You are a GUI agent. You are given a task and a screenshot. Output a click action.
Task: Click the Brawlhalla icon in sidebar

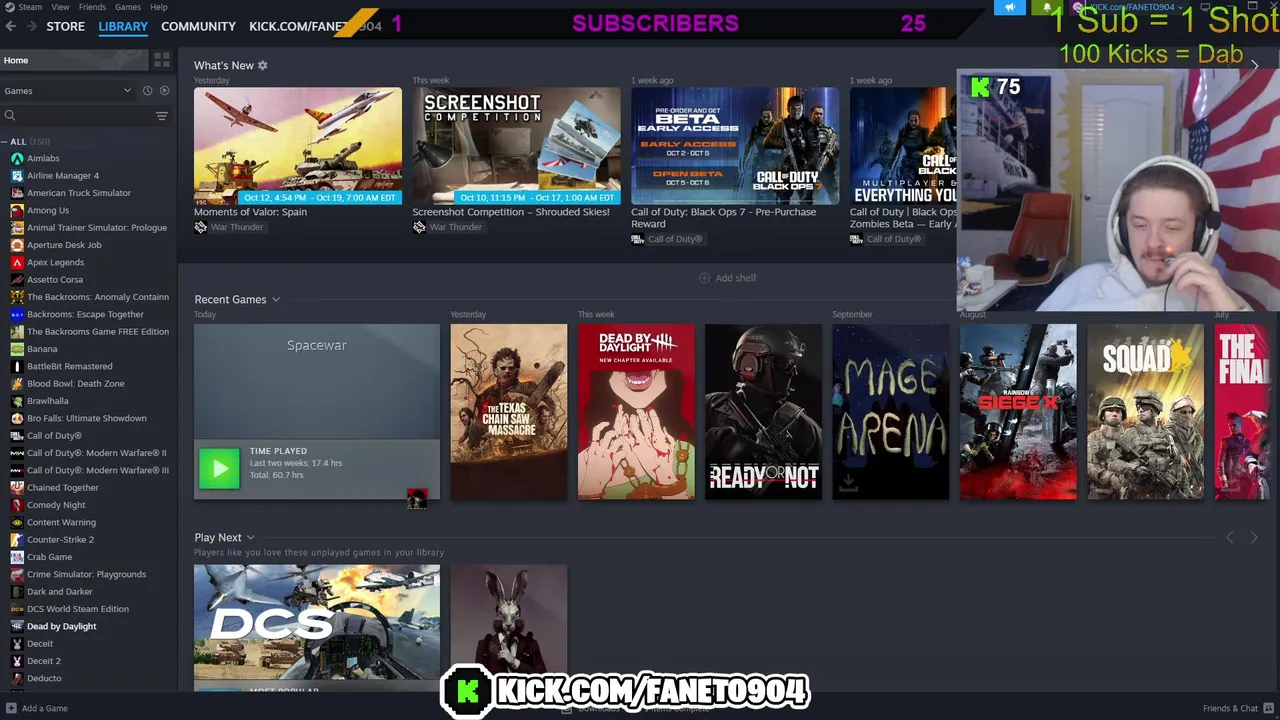pos(17,401)
